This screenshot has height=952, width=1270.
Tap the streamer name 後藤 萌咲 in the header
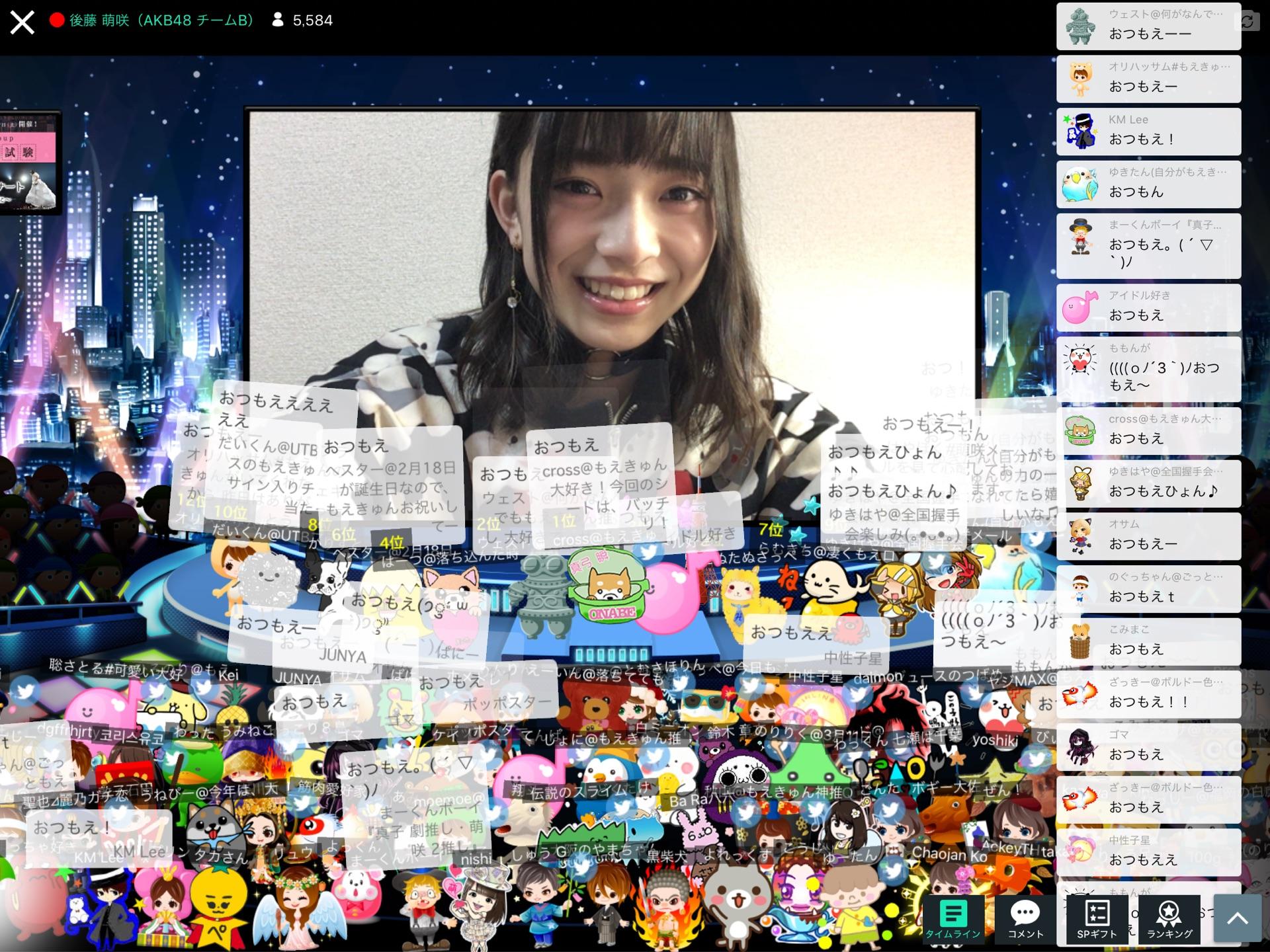tap(162, 20)
